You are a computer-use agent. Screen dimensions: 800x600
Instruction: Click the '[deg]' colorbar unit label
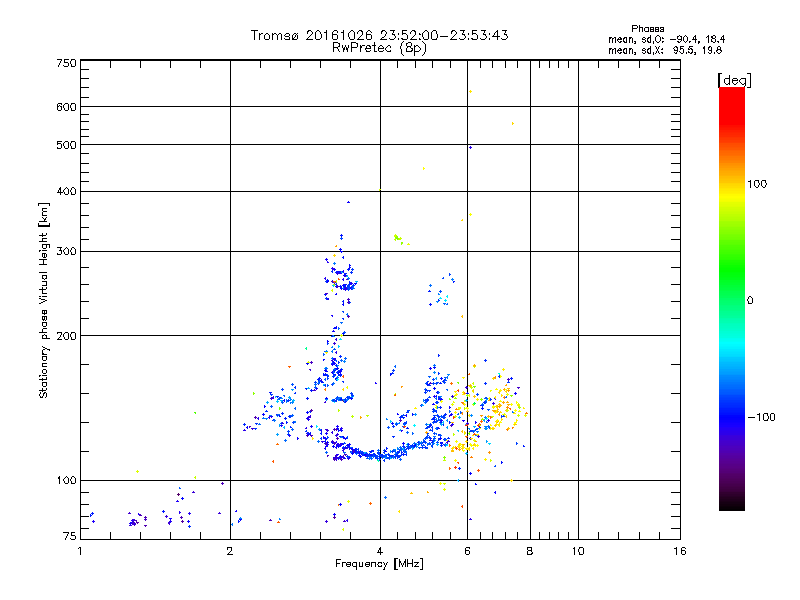pos(734,80)
